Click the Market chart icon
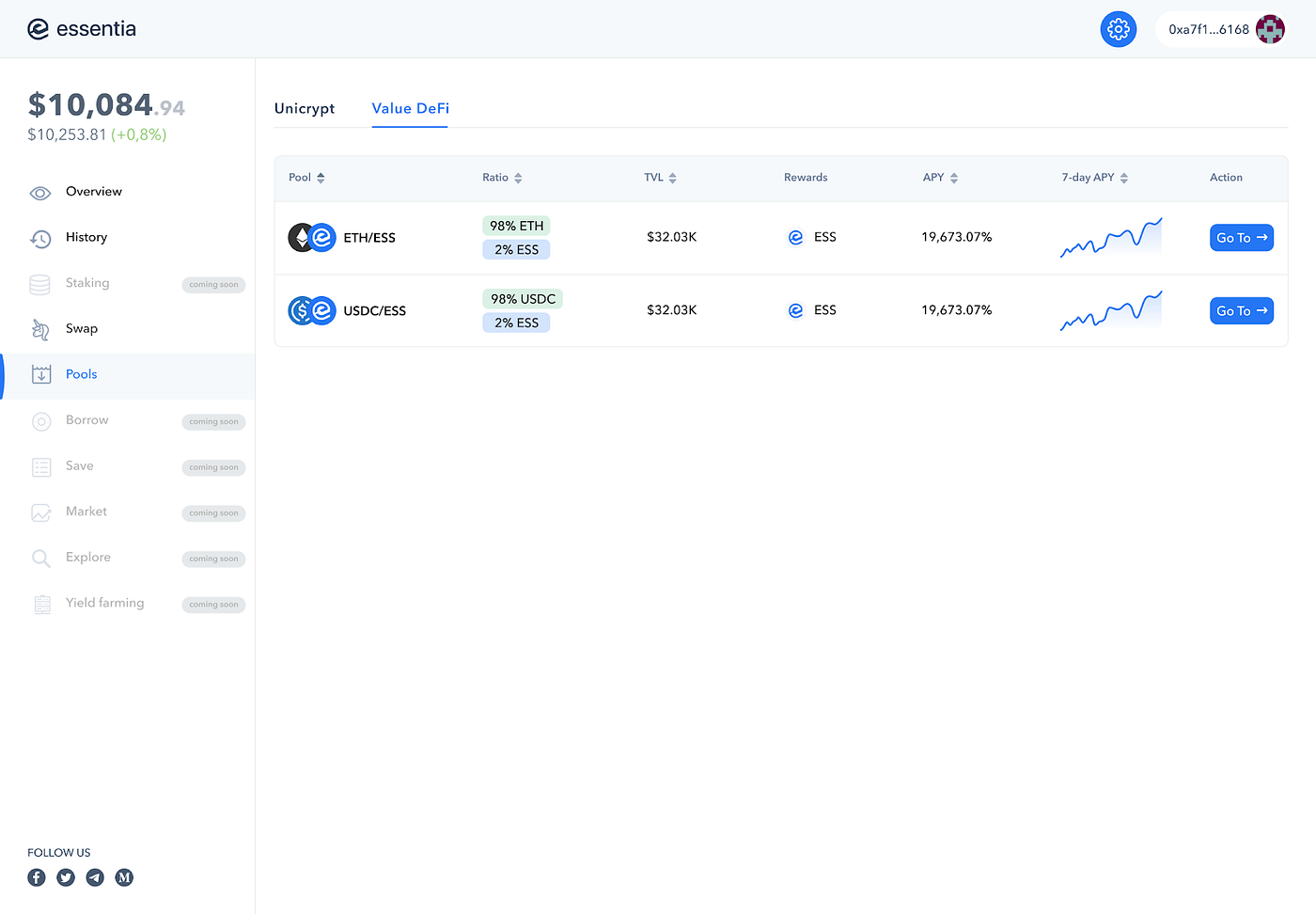Screen dimensions: 1316x914 (x=41, y=512)
